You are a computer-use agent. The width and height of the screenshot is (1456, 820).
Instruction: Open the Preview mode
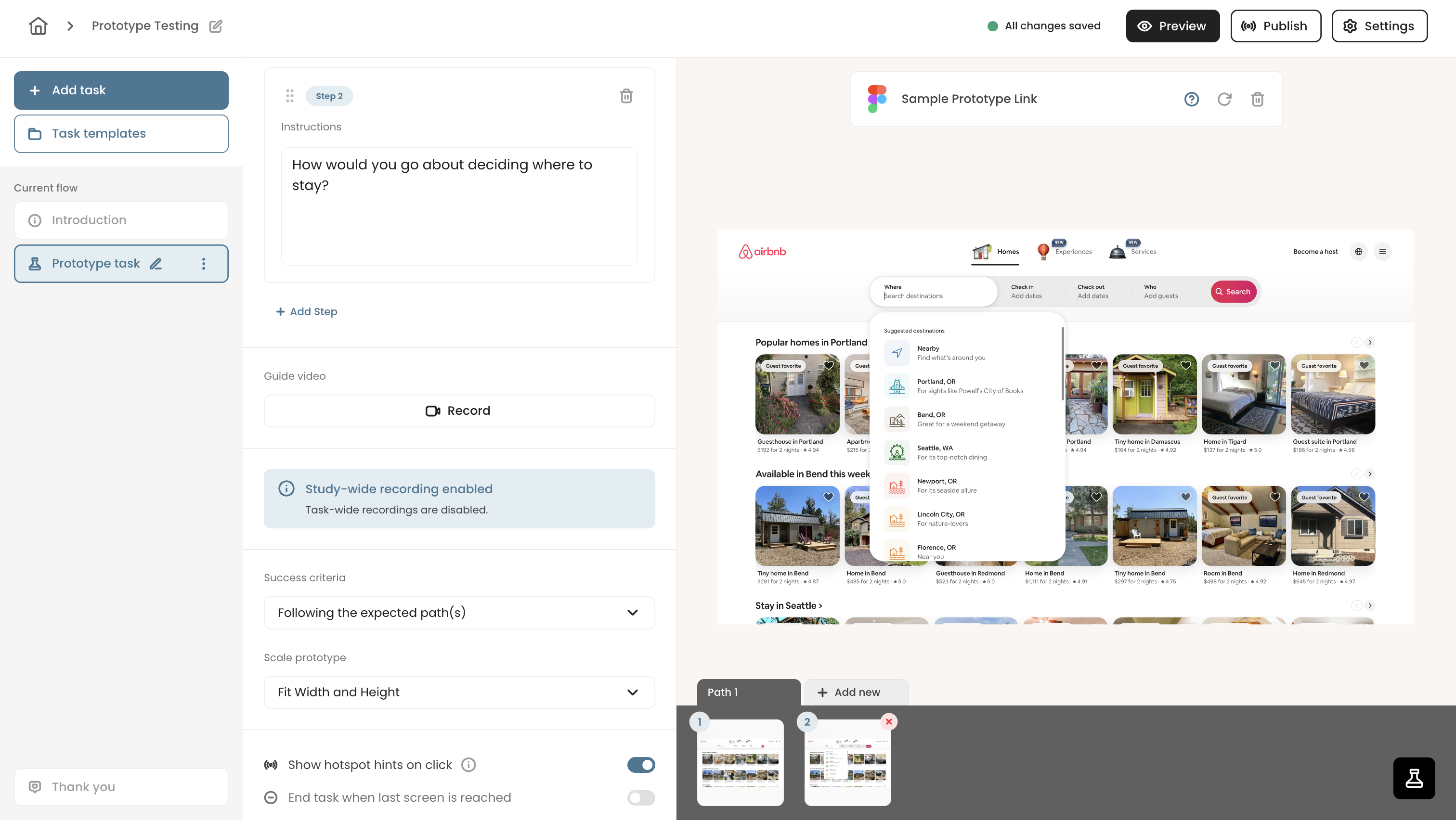click(1172, 26)
